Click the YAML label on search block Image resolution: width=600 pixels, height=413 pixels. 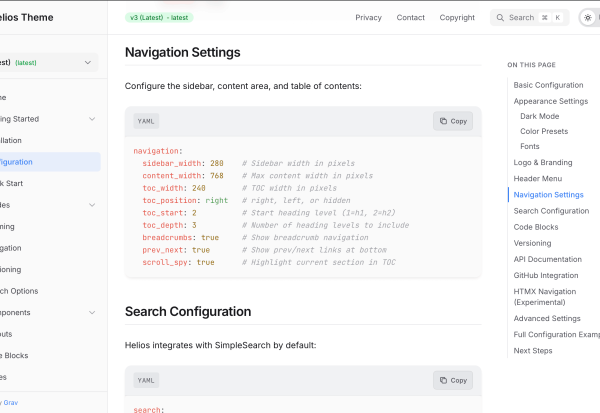point(146,380)
